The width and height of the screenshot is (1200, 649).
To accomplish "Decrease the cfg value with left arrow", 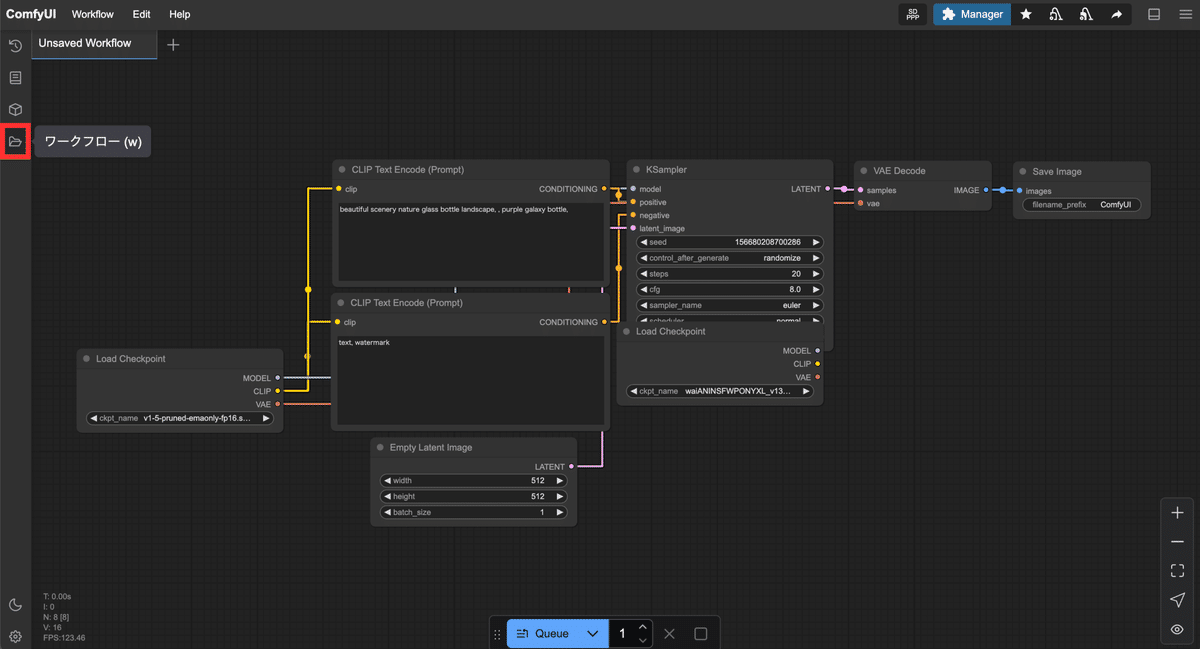I will tap(644, 290).
